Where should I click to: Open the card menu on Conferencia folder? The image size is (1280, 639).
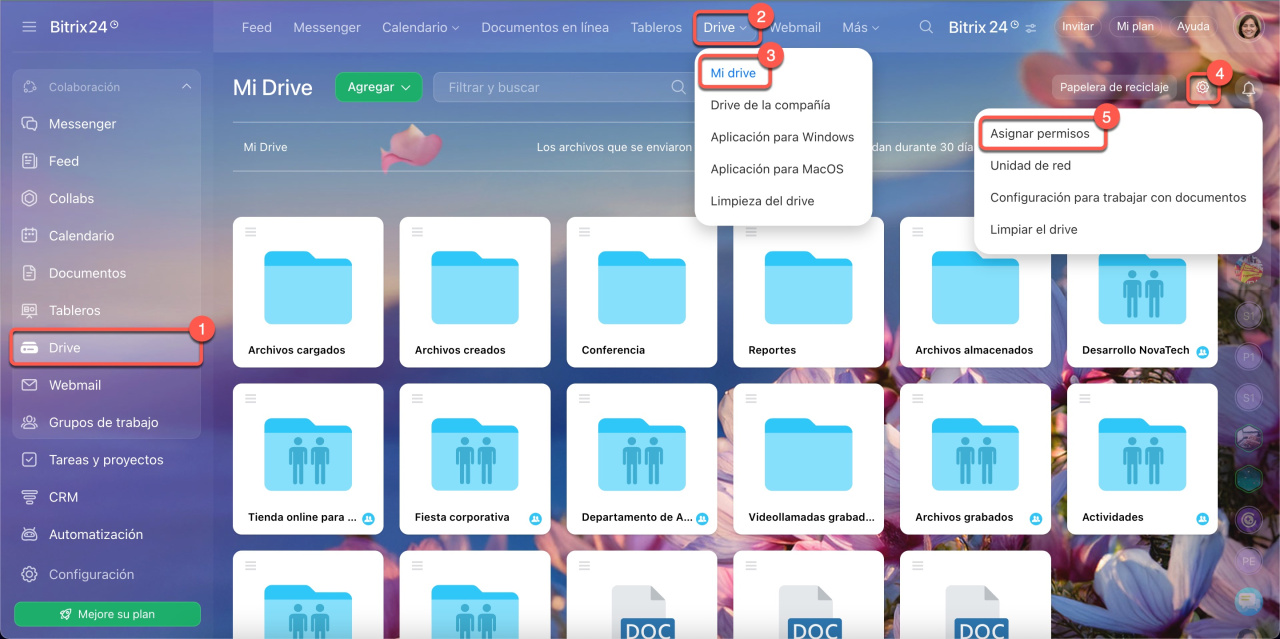point(585,231)
